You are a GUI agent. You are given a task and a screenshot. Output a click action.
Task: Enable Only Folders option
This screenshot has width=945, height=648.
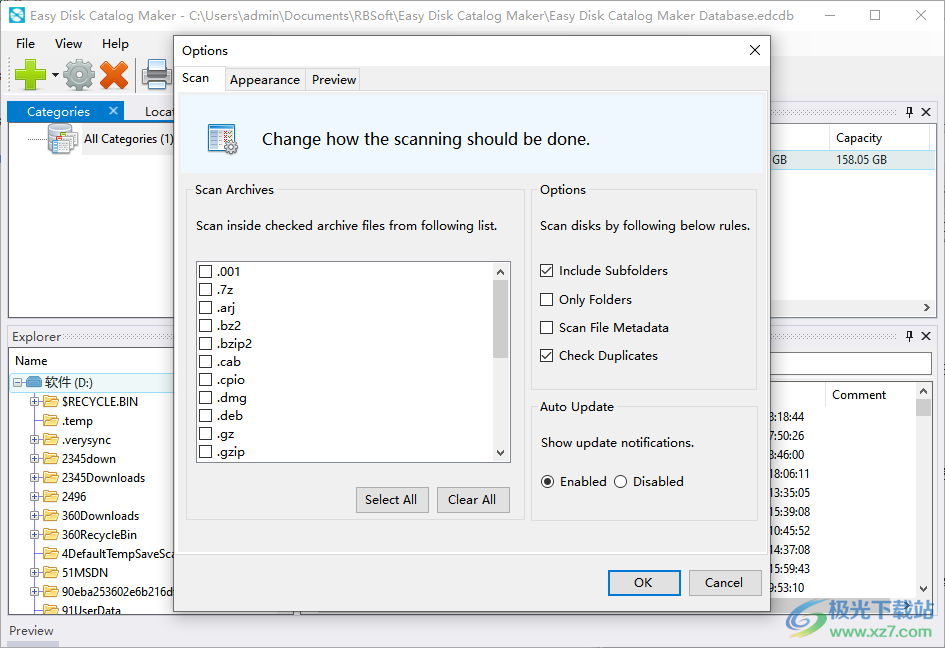tap(547, 300)
